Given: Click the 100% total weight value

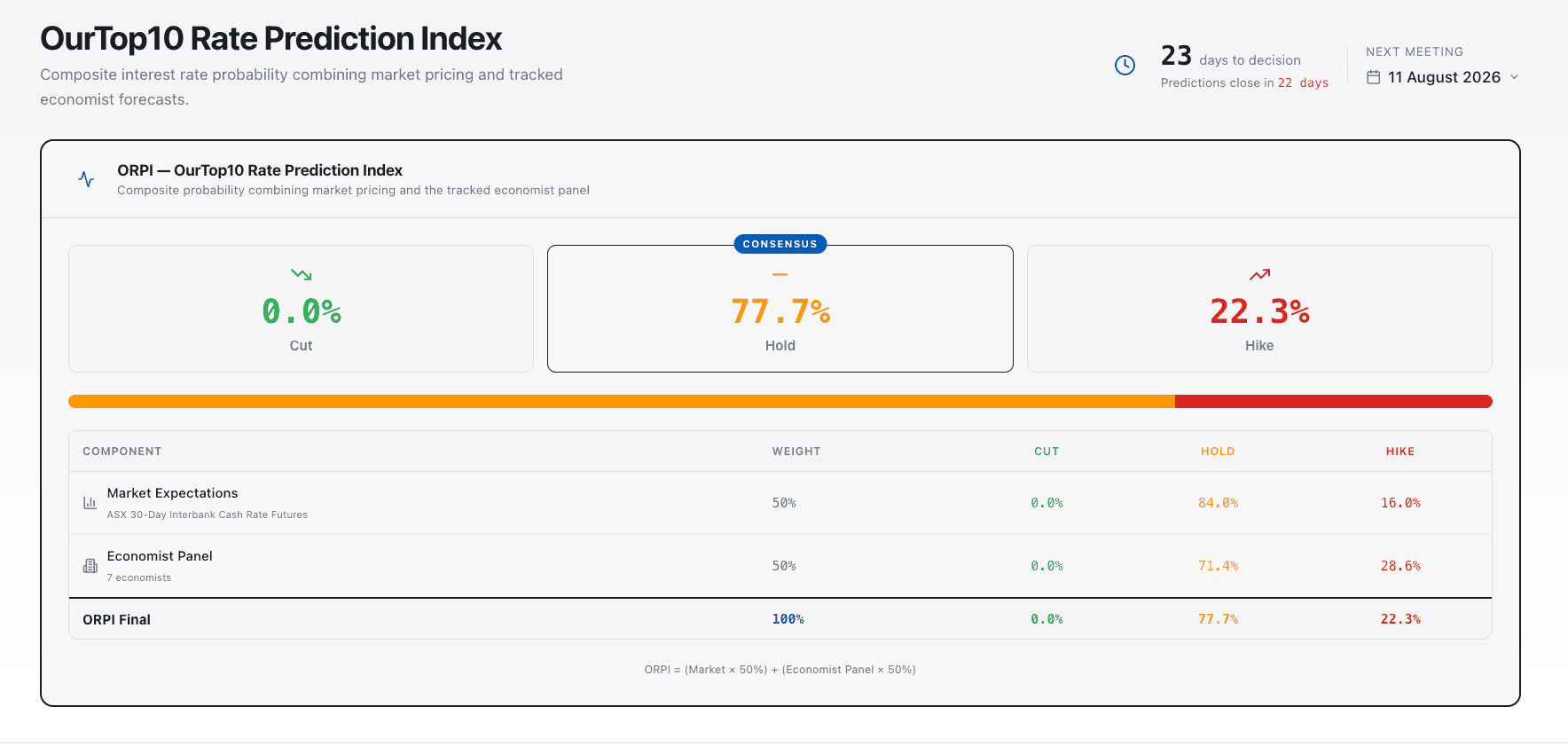Looking at the screenshot, I should 788,619.
